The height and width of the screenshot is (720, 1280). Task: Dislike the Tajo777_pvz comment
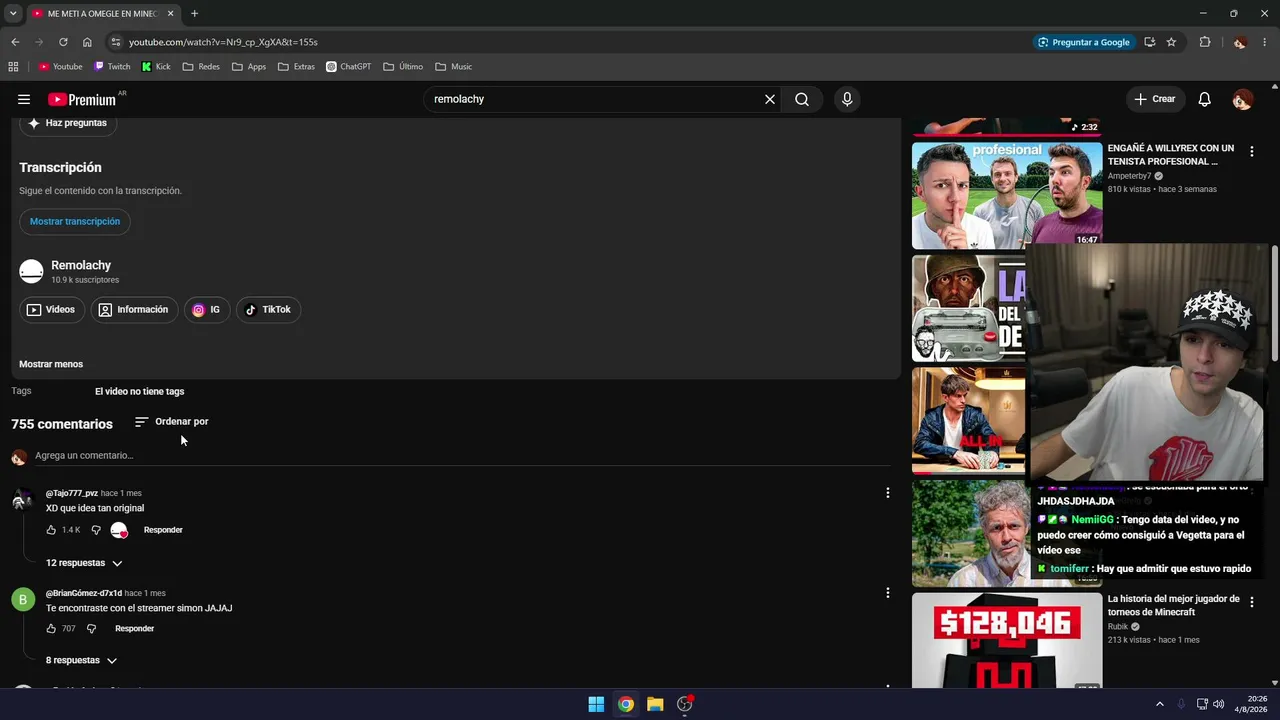pos(96,530)
